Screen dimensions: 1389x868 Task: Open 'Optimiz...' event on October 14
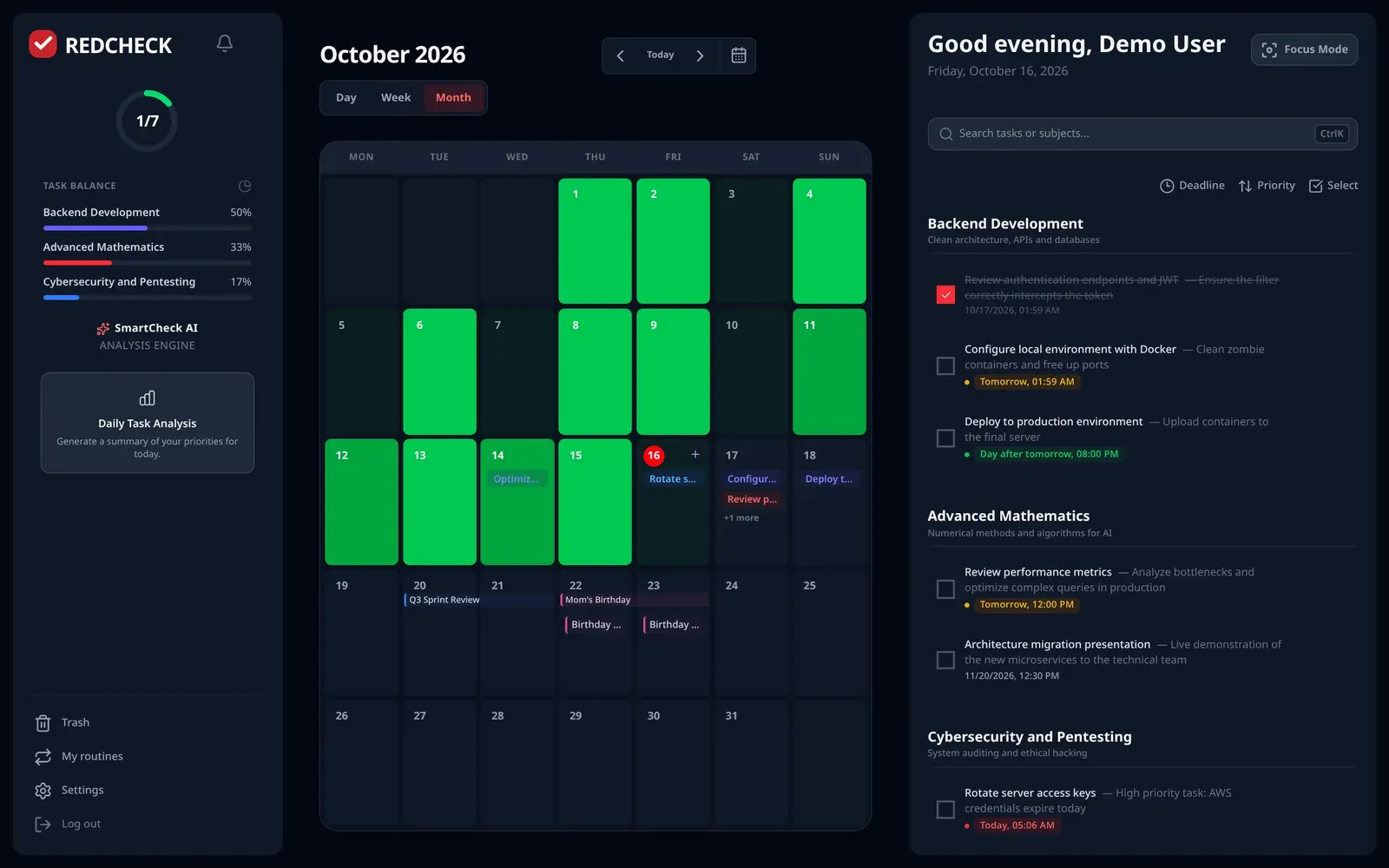[x=516, y=479]
